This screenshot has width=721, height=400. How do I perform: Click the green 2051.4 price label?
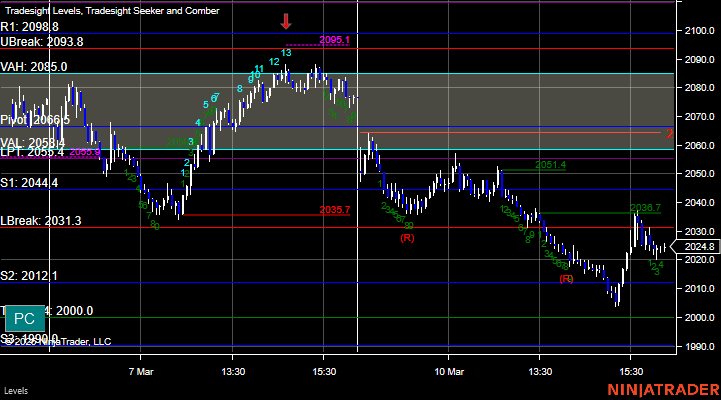click(x=550, y=165)
